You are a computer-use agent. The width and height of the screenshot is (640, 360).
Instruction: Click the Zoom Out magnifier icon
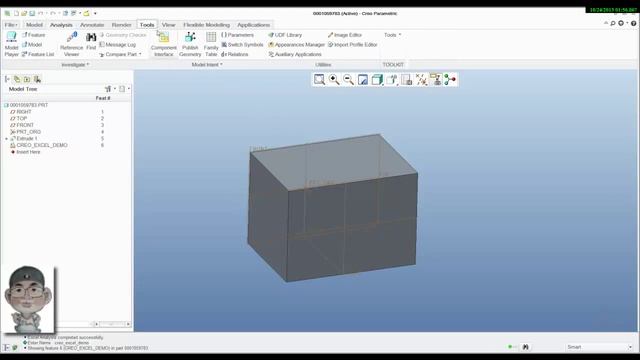tap(348, 80)
